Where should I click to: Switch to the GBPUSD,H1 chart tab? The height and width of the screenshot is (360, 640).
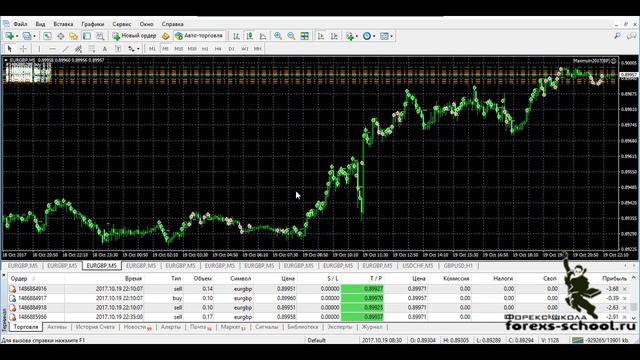coord(458,266)
